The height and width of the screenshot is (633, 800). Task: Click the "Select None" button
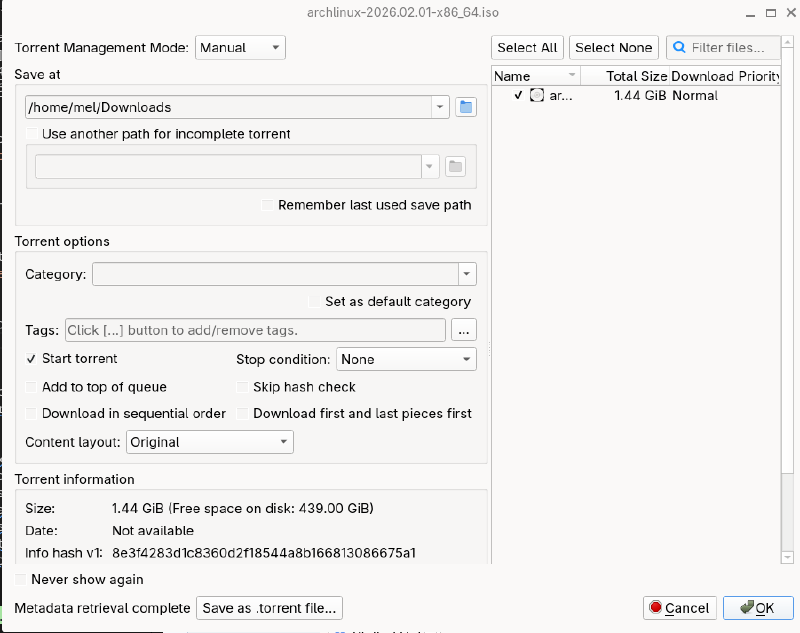point(613,47)
